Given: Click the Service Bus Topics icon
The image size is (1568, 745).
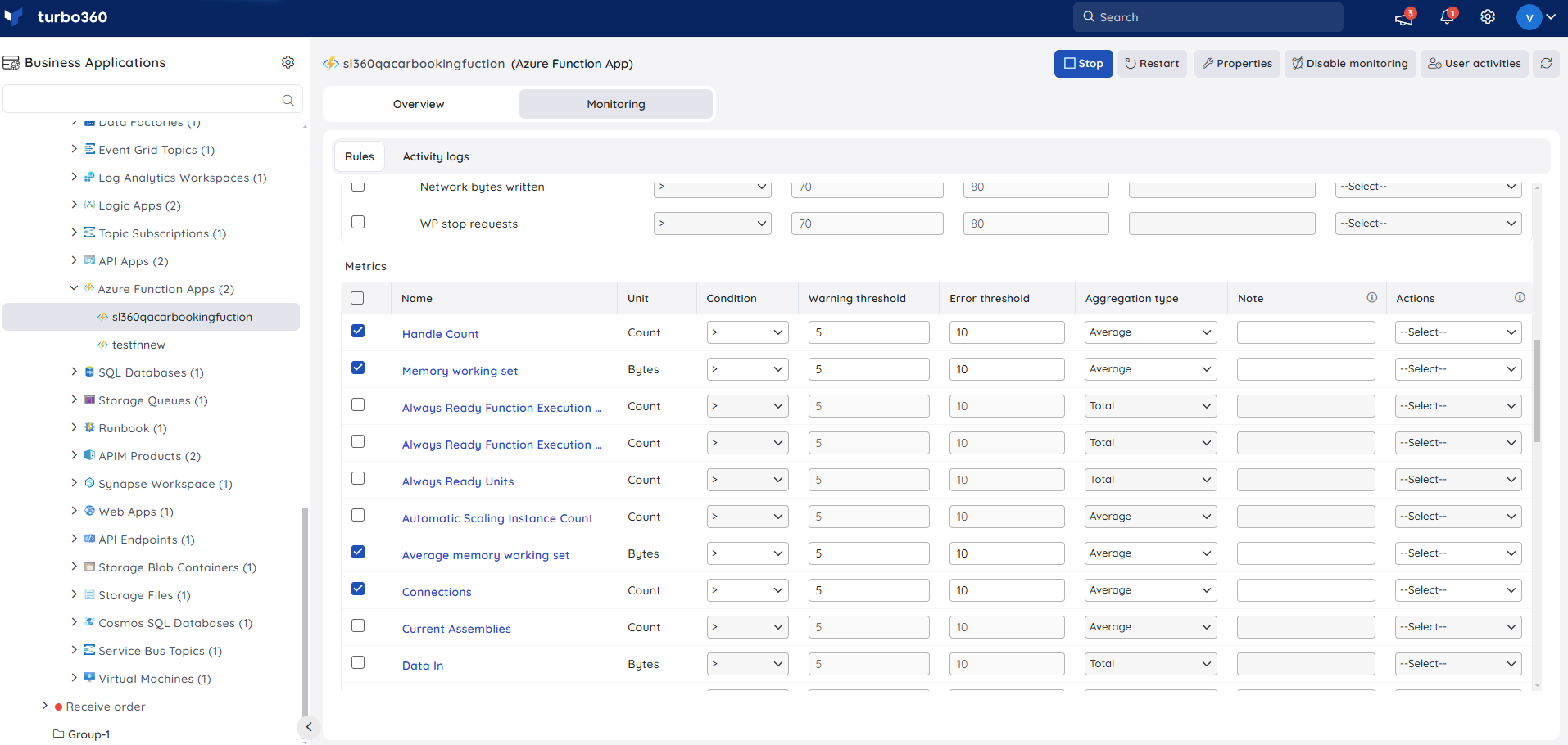Looking at the screenshot, I should 90,650.
